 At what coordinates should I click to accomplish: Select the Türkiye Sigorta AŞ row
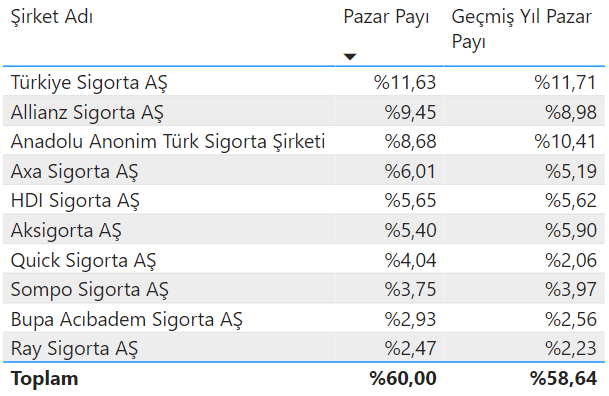pyautogui.click(x=304, y=82)
